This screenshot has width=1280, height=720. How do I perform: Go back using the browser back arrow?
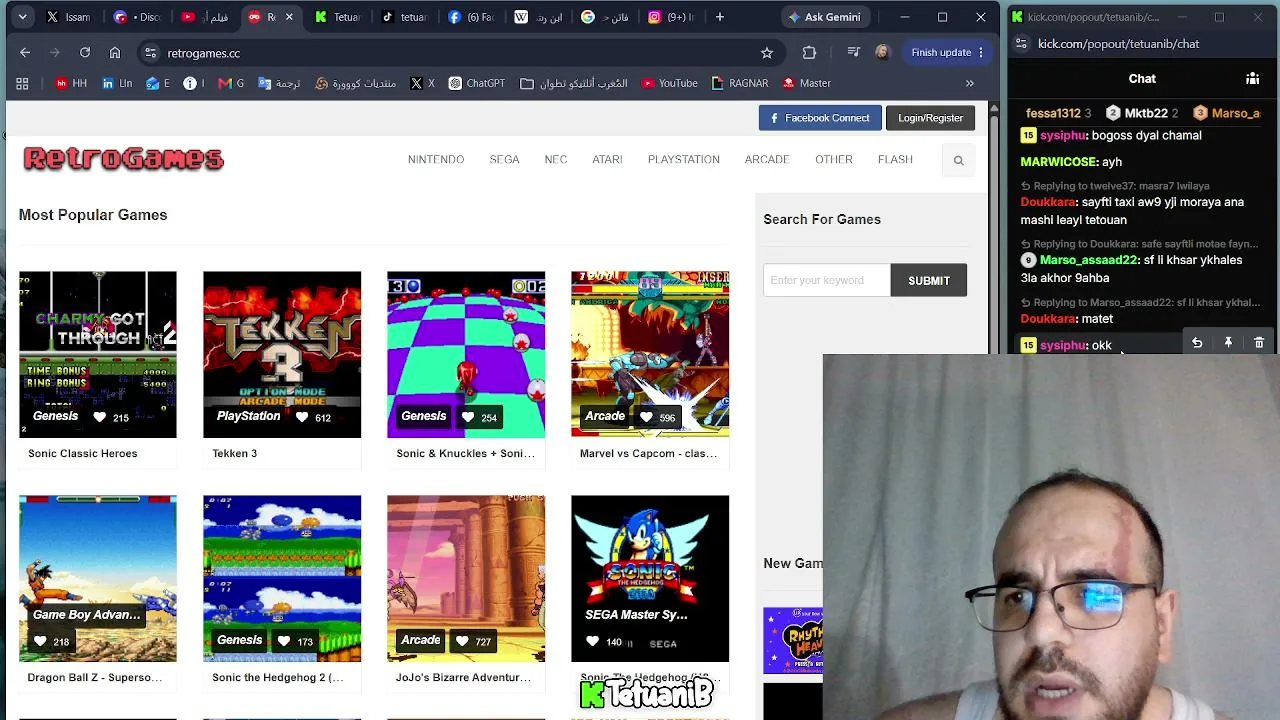25,53
